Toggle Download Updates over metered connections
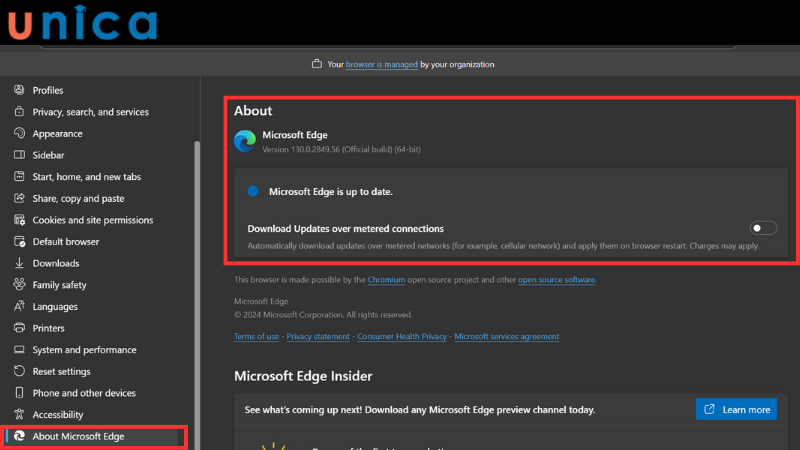 tap(763, 228)
